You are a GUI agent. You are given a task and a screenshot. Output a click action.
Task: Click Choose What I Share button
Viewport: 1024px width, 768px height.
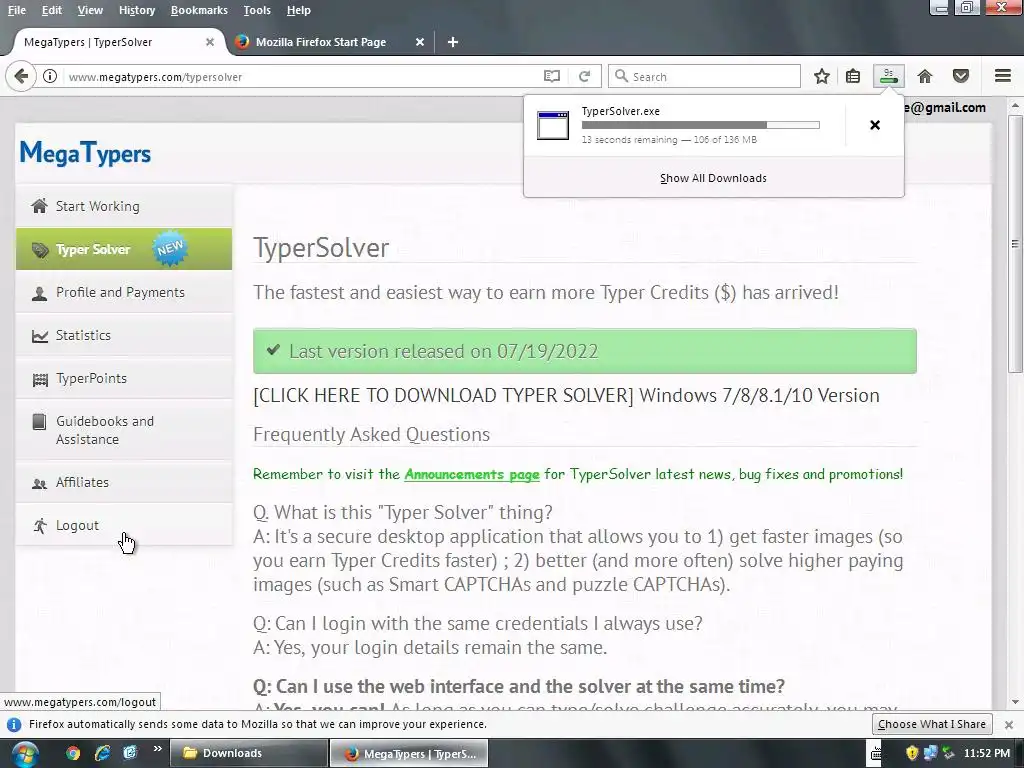tap(932, 724)
